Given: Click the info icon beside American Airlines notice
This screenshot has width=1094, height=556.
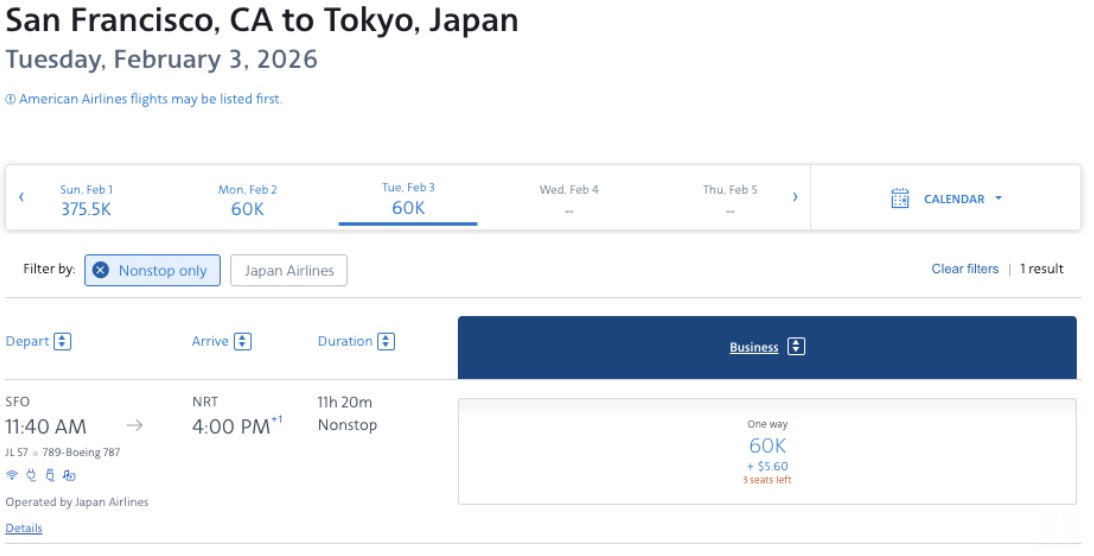Looking at the screenshot, I should 10,99.
